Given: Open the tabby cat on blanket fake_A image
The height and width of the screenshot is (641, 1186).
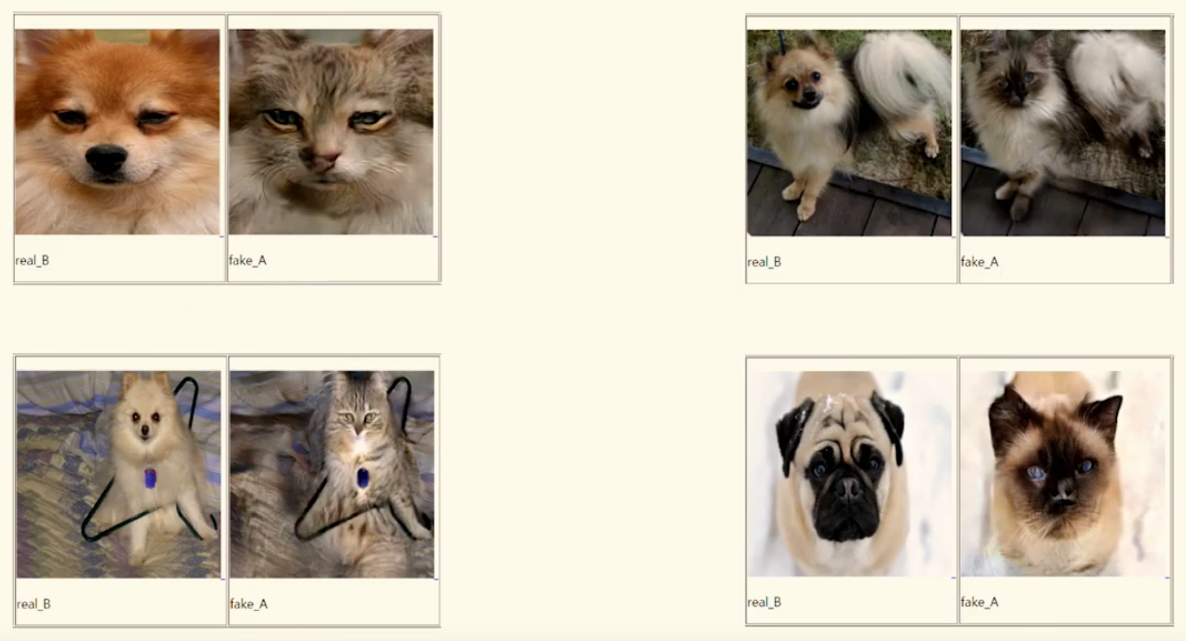Looking at the screenshot, I should (332, 475).
